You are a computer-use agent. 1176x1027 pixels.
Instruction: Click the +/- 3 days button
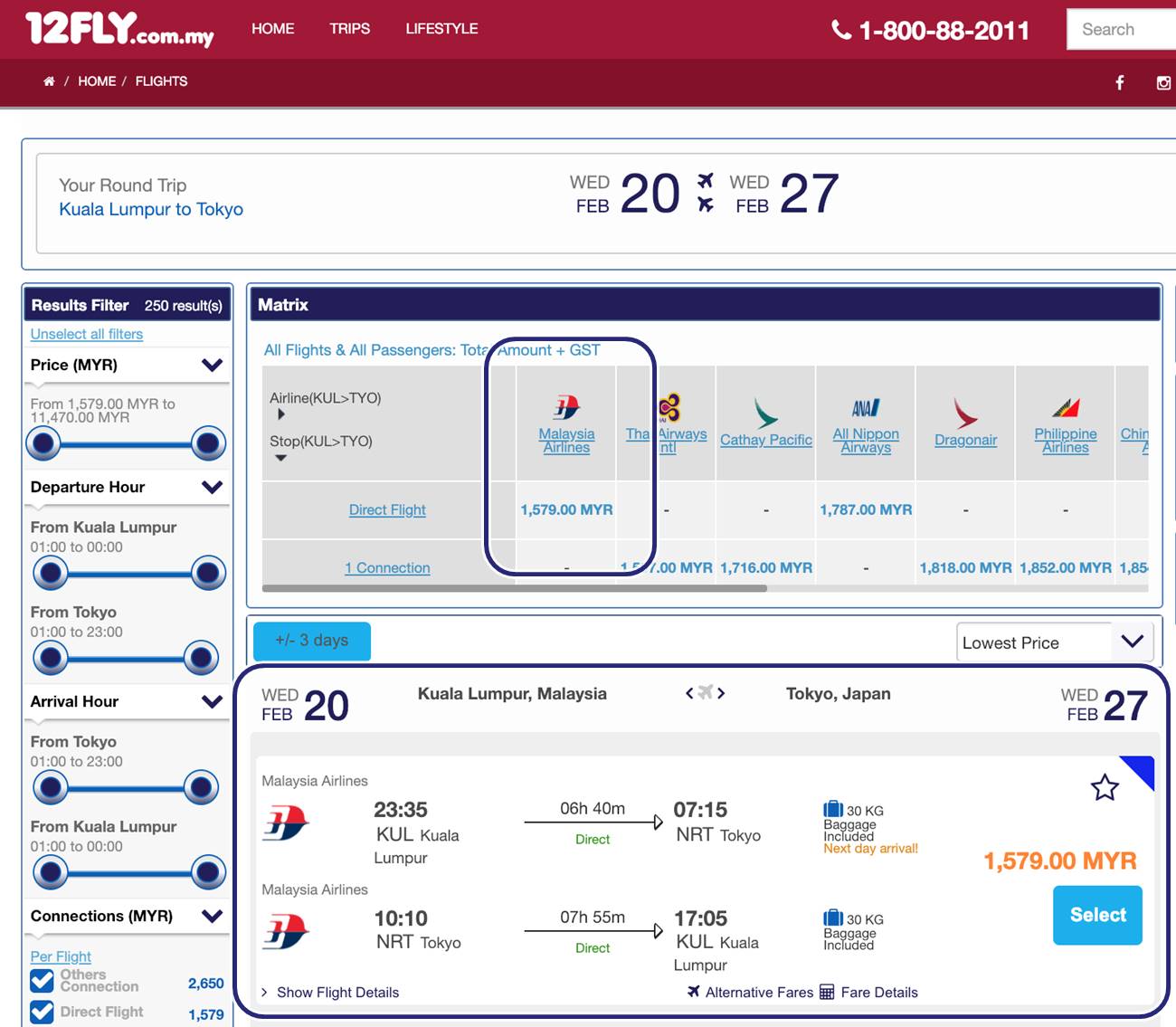click(x=312, y=641)
